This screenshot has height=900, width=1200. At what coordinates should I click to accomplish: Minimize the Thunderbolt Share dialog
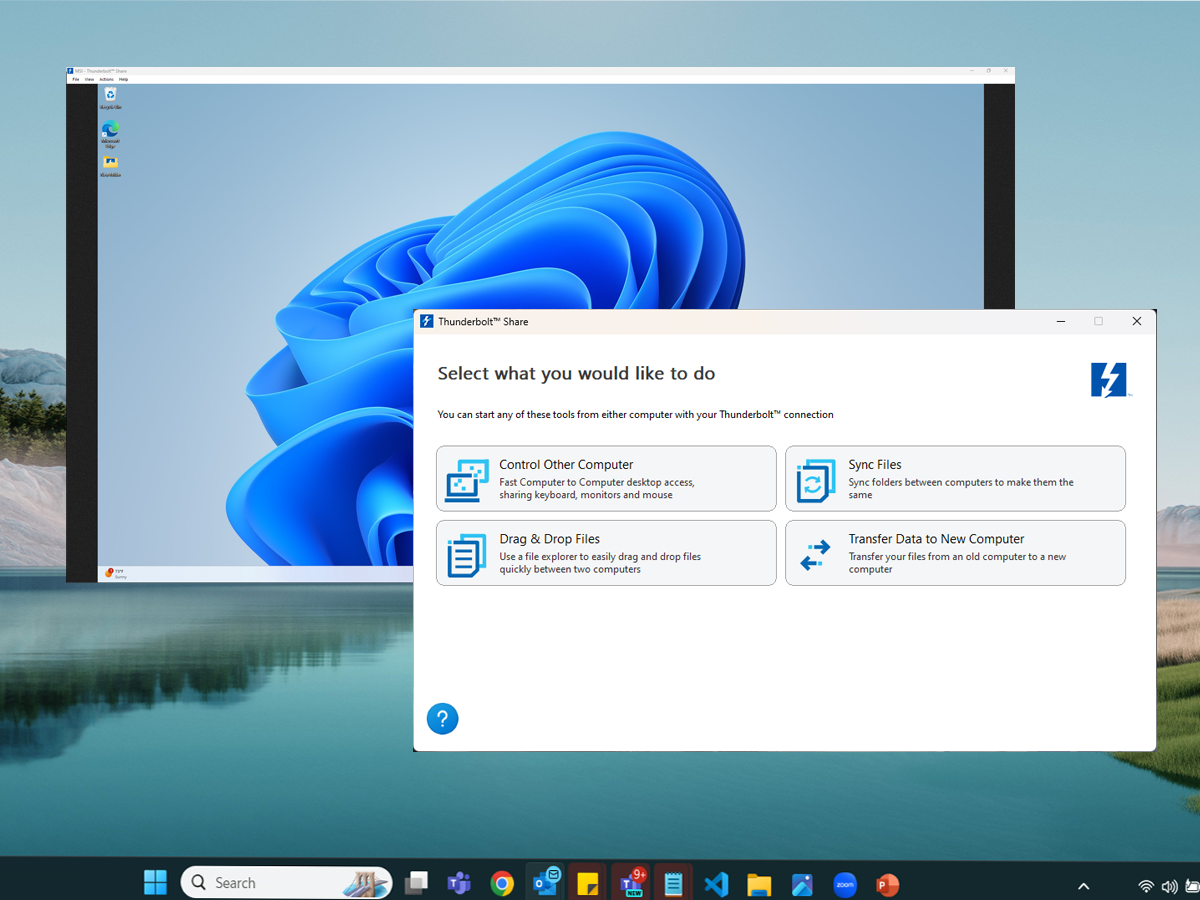click(1060, 322)
